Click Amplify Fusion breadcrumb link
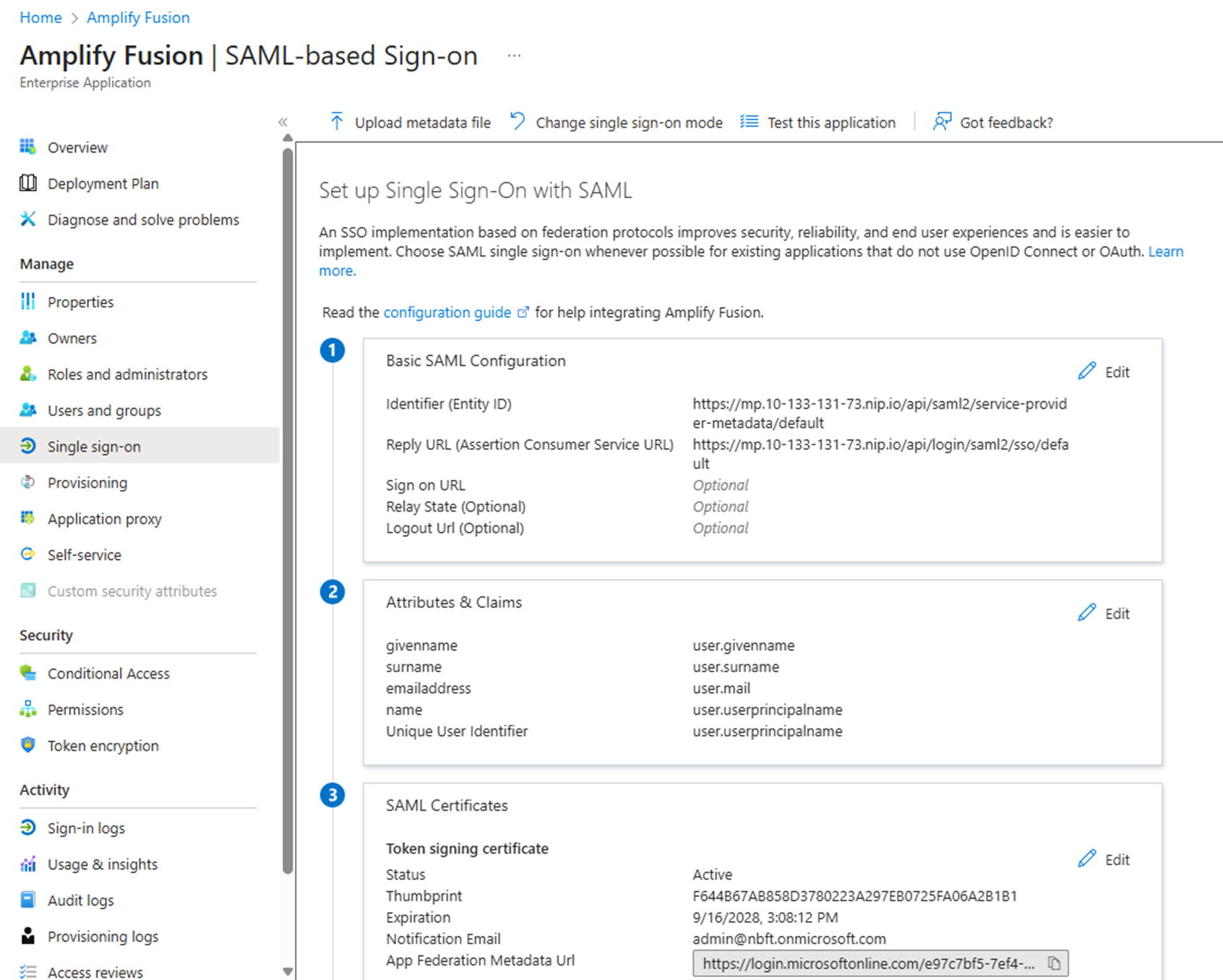This screenshot has width=1223, height=980. click(138, 17)
